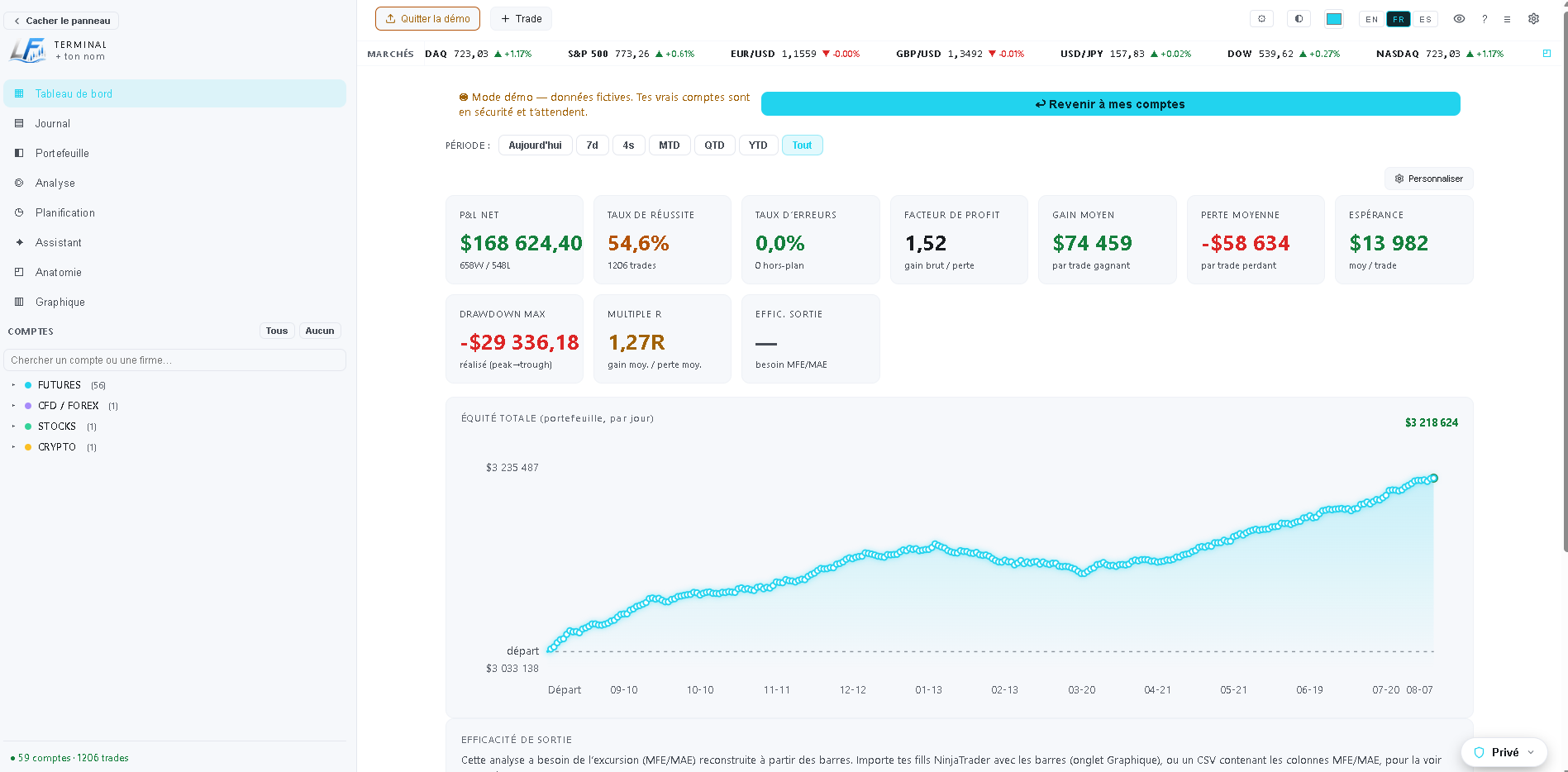The image size is (1568, 772).
Task: Expand the CFD / FOREX group
Action: (13, 406)
